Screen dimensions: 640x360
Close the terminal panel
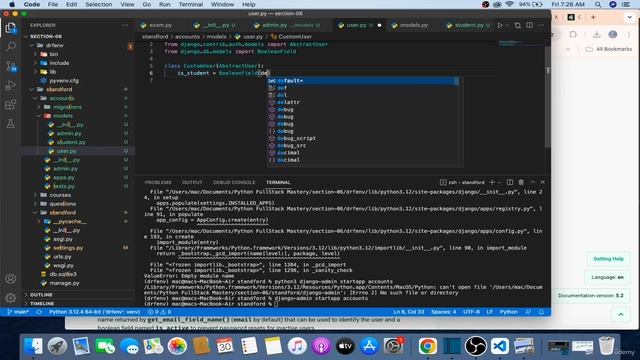point(542,182)
